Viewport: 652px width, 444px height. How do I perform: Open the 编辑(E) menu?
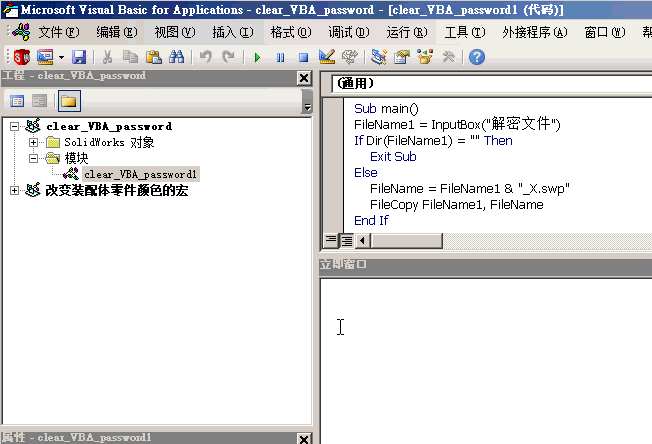point(117,32)
